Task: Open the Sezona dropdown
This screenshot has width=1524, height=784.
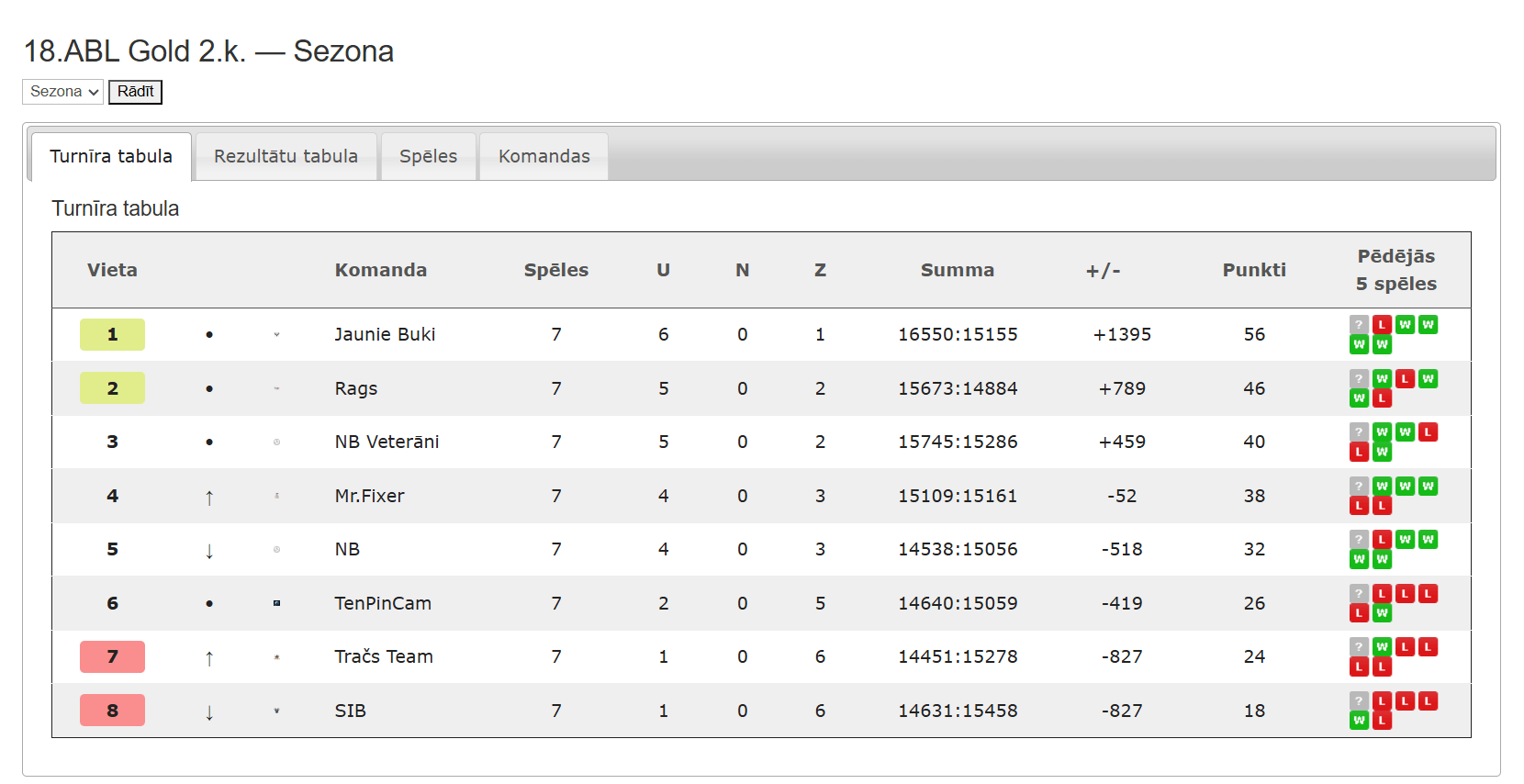Action: click(62, 92)
